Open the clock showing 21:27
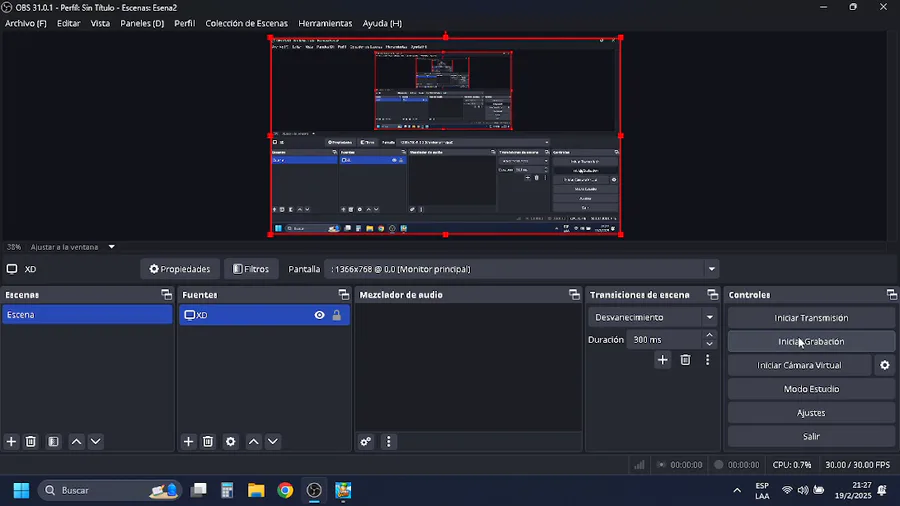The image size is (900, 506). [852, 491]
